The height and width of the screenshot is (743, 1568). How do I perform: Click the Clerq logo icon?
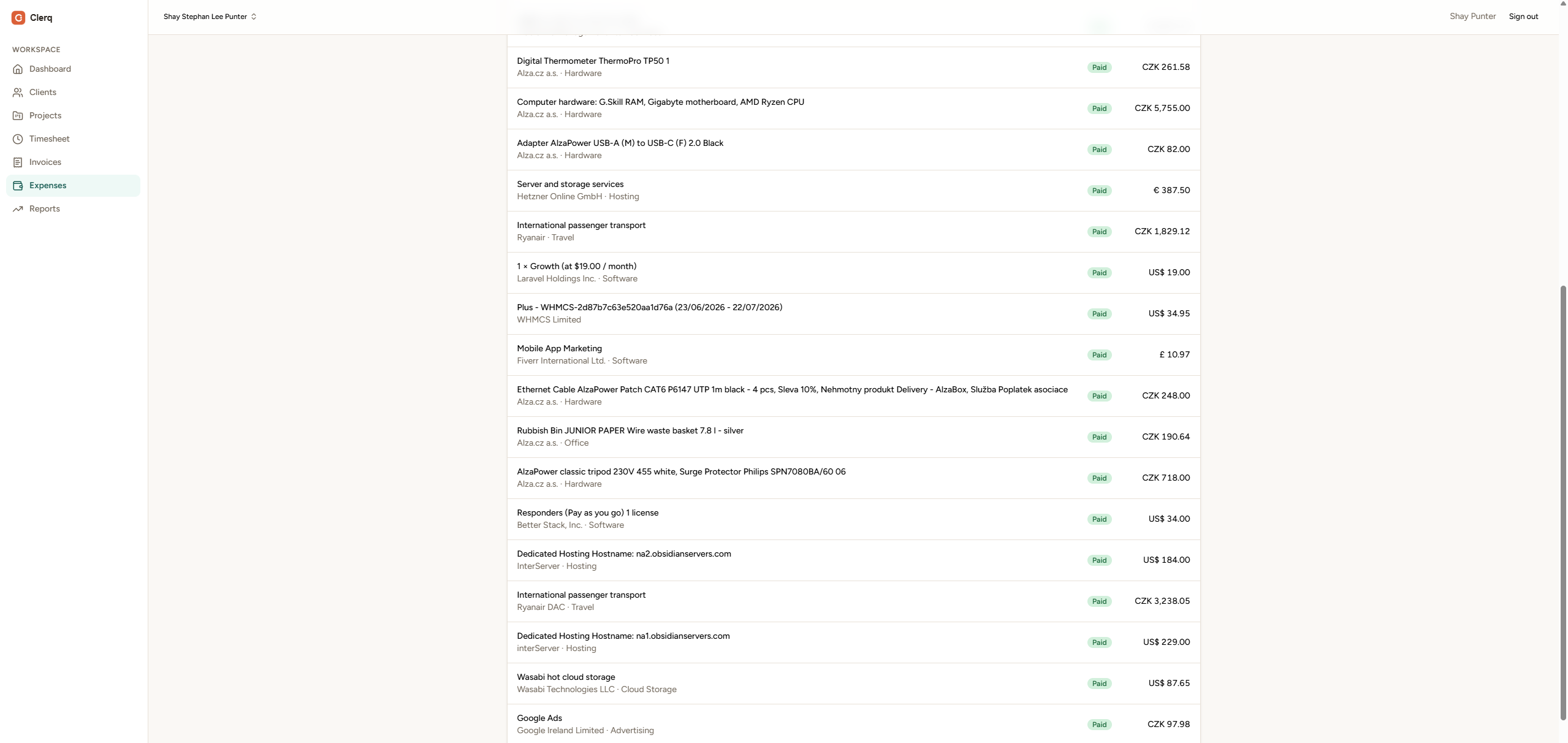pos(18,18)
